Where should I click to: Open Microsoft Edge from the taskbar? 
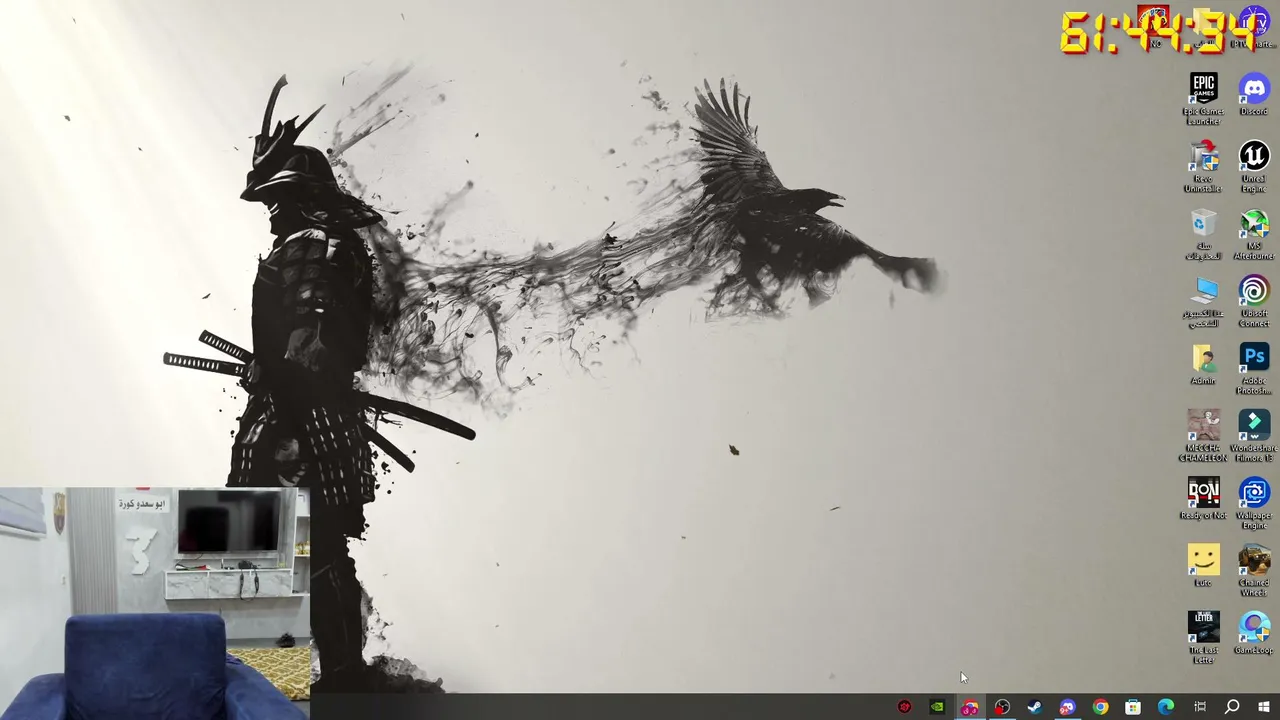pyautogui.click(x=1166, y=707)
